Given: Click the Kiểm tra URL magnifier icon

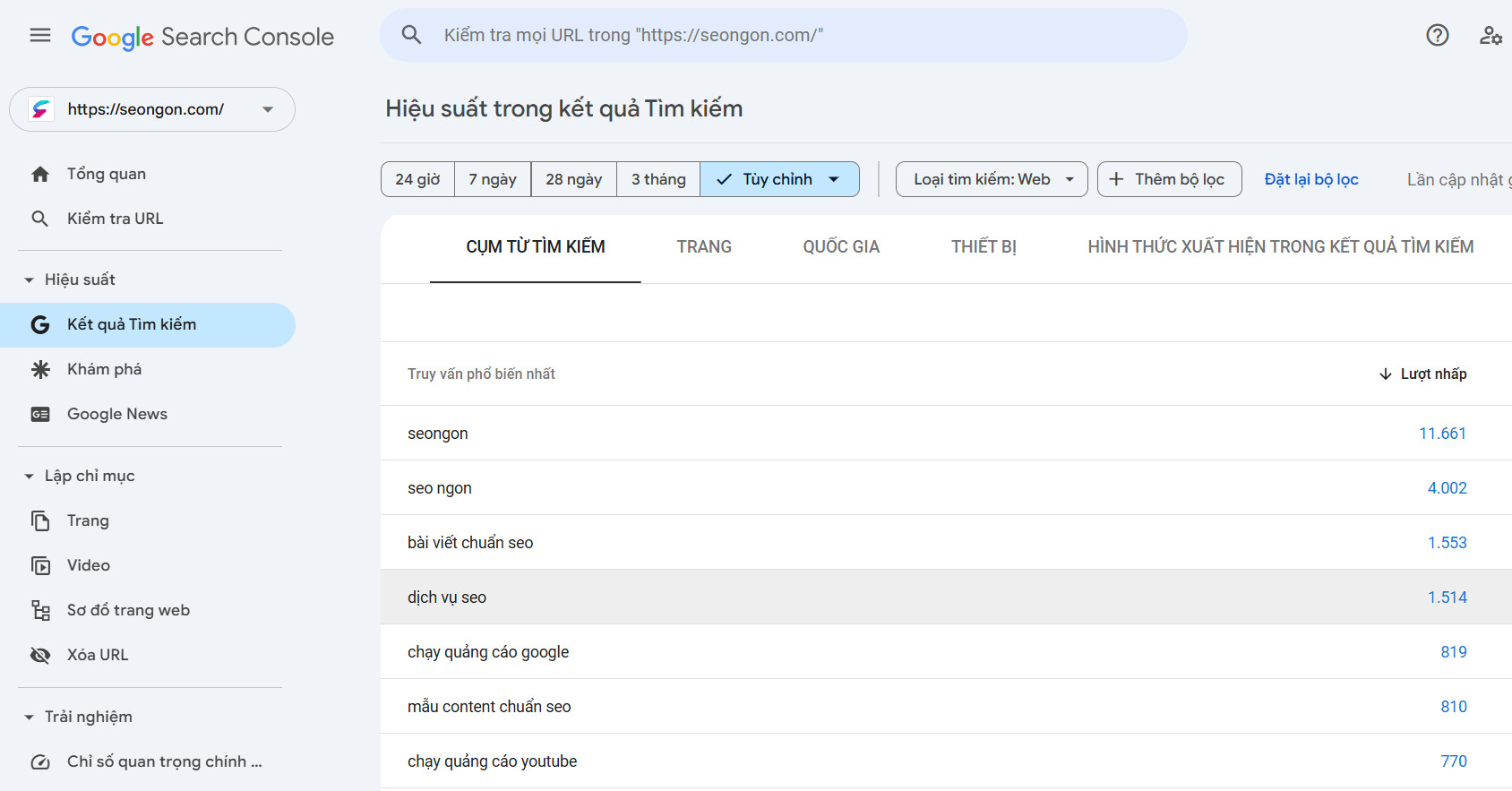Looking at the screenshot, I should point(40,219).
